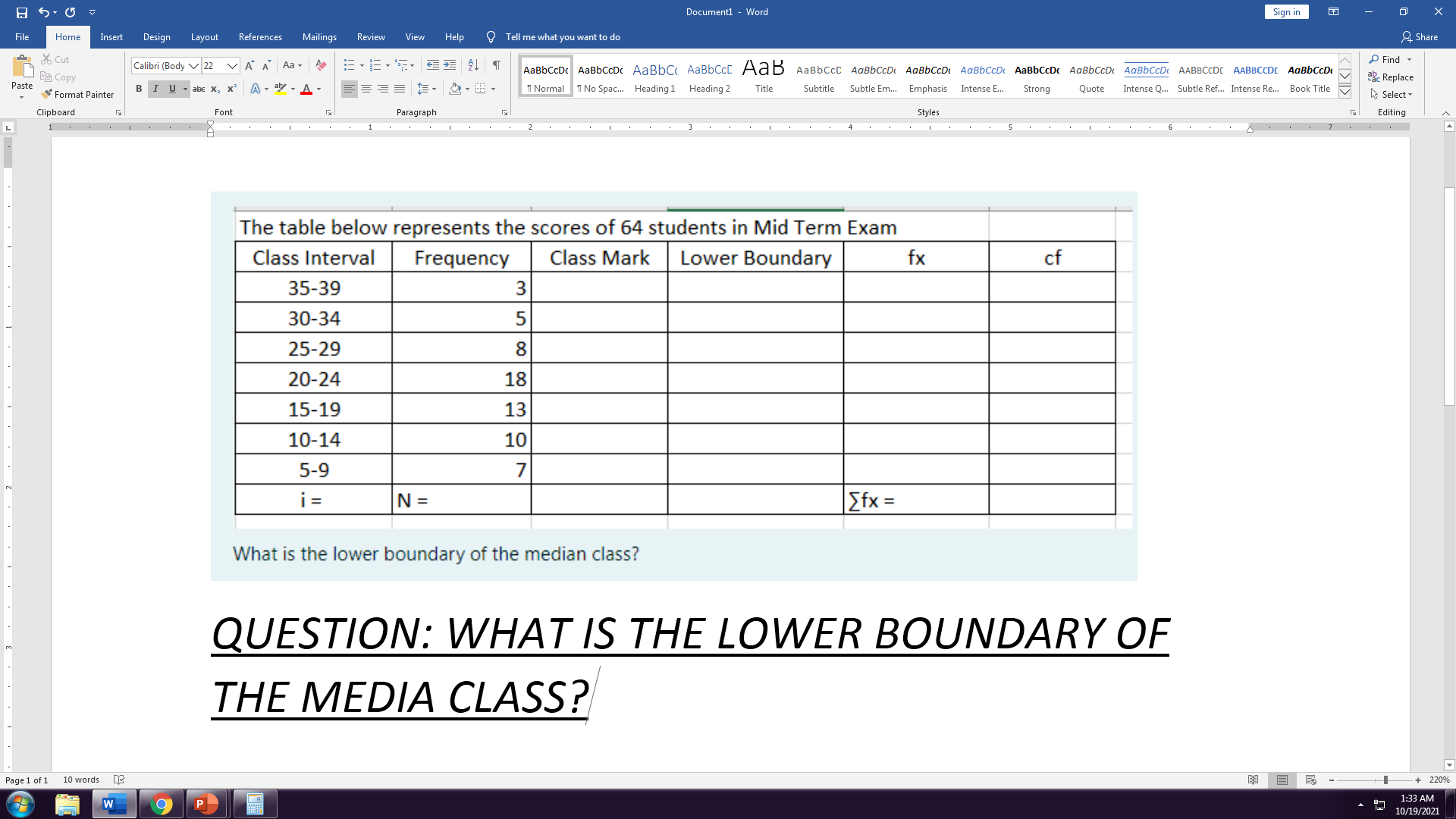Select the Subscript icon
Screen dimensions: 1456x819
215,89
